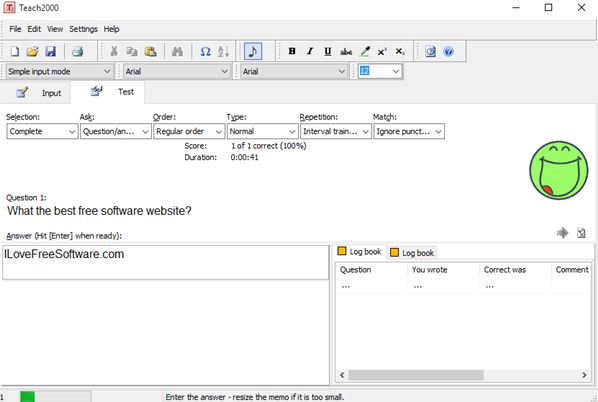Click the You wrote column header
This screenshot has width=598, height=402.
443,270
